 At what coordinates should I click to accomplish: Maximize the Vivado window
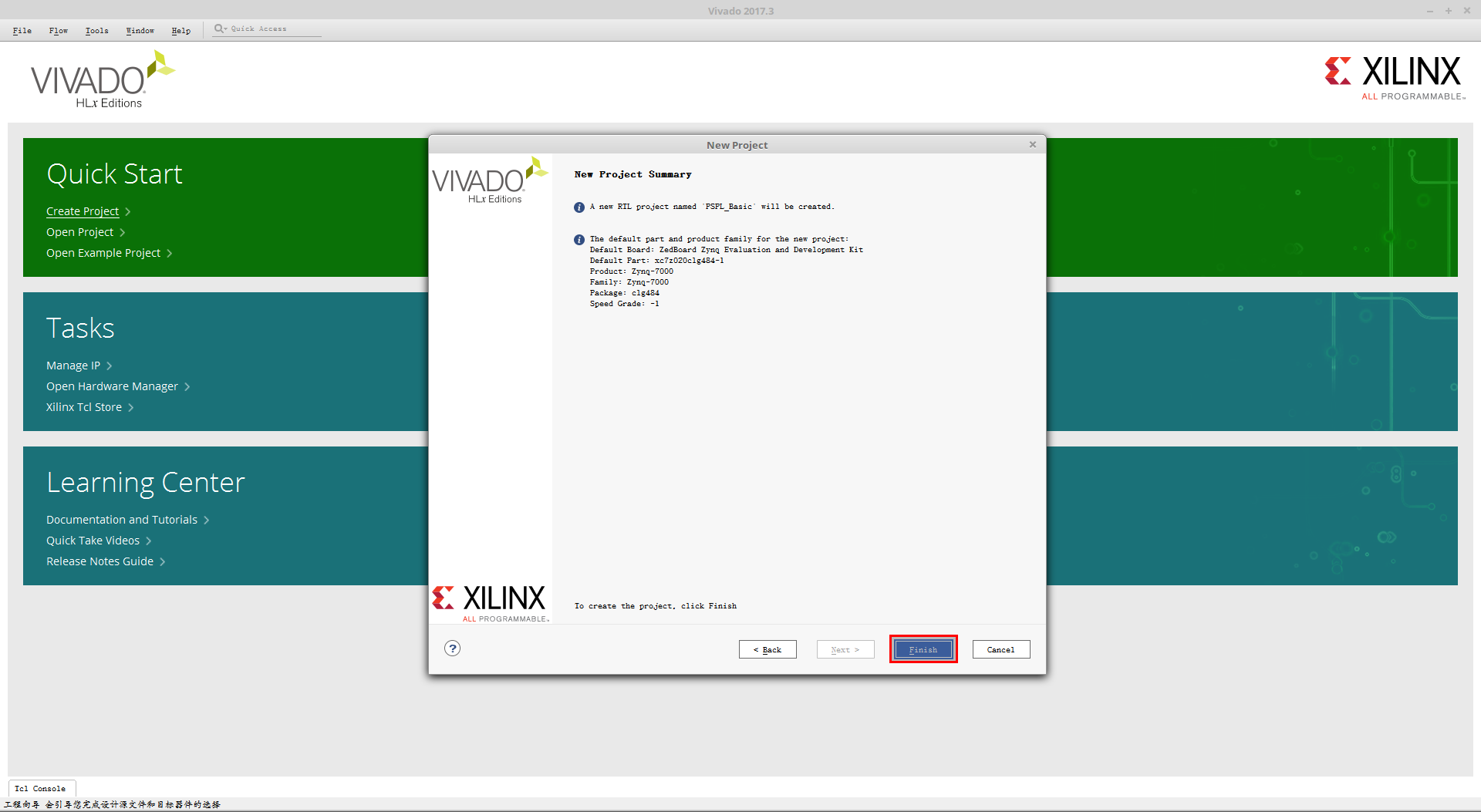[1449, 11]
